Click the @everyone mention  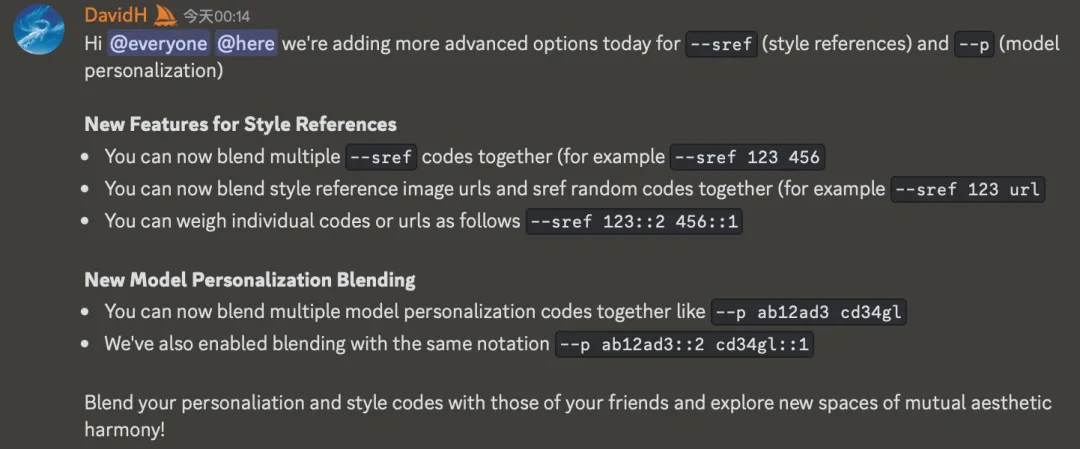click(159, 44)
